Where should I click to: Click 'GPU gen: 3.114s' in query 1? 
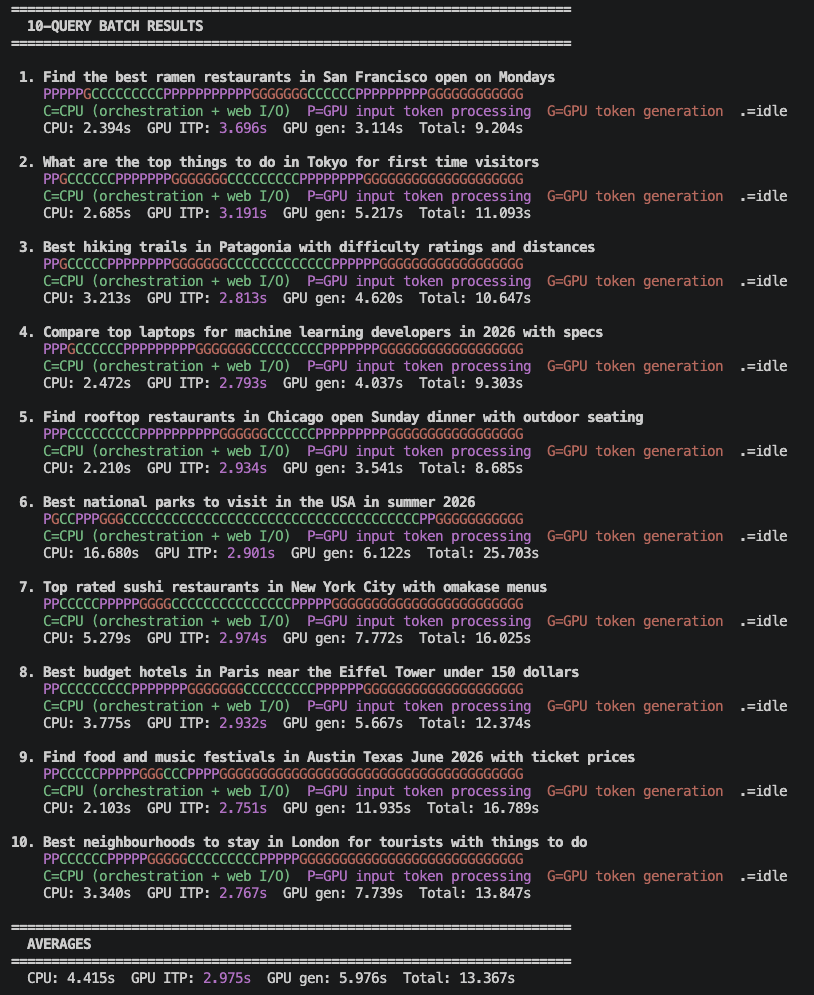pos(343,128)
